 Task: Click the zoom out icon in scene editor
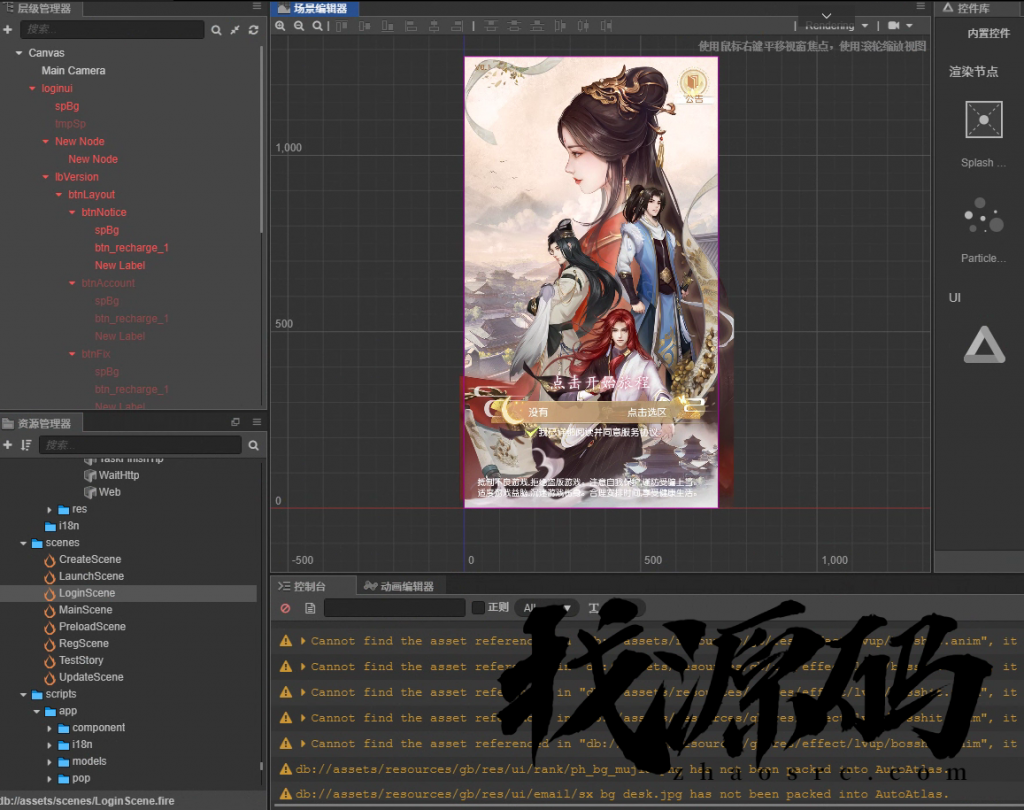click(299, 25)
